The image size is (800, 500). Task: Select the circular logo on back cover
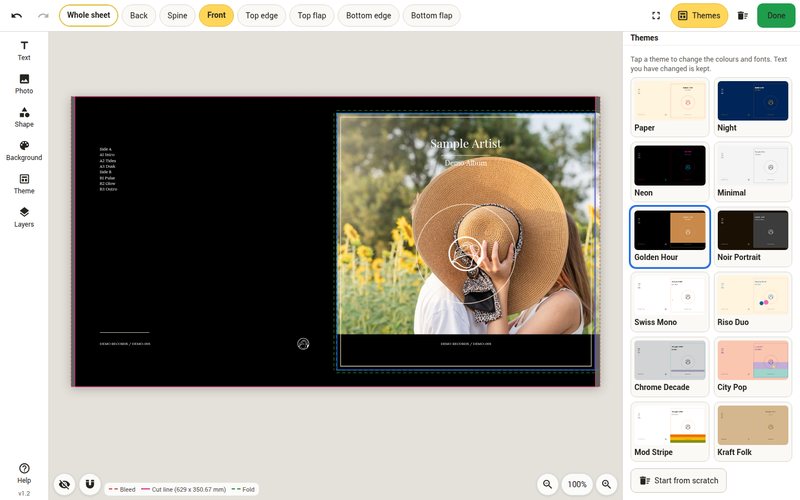tap(303, 344)
